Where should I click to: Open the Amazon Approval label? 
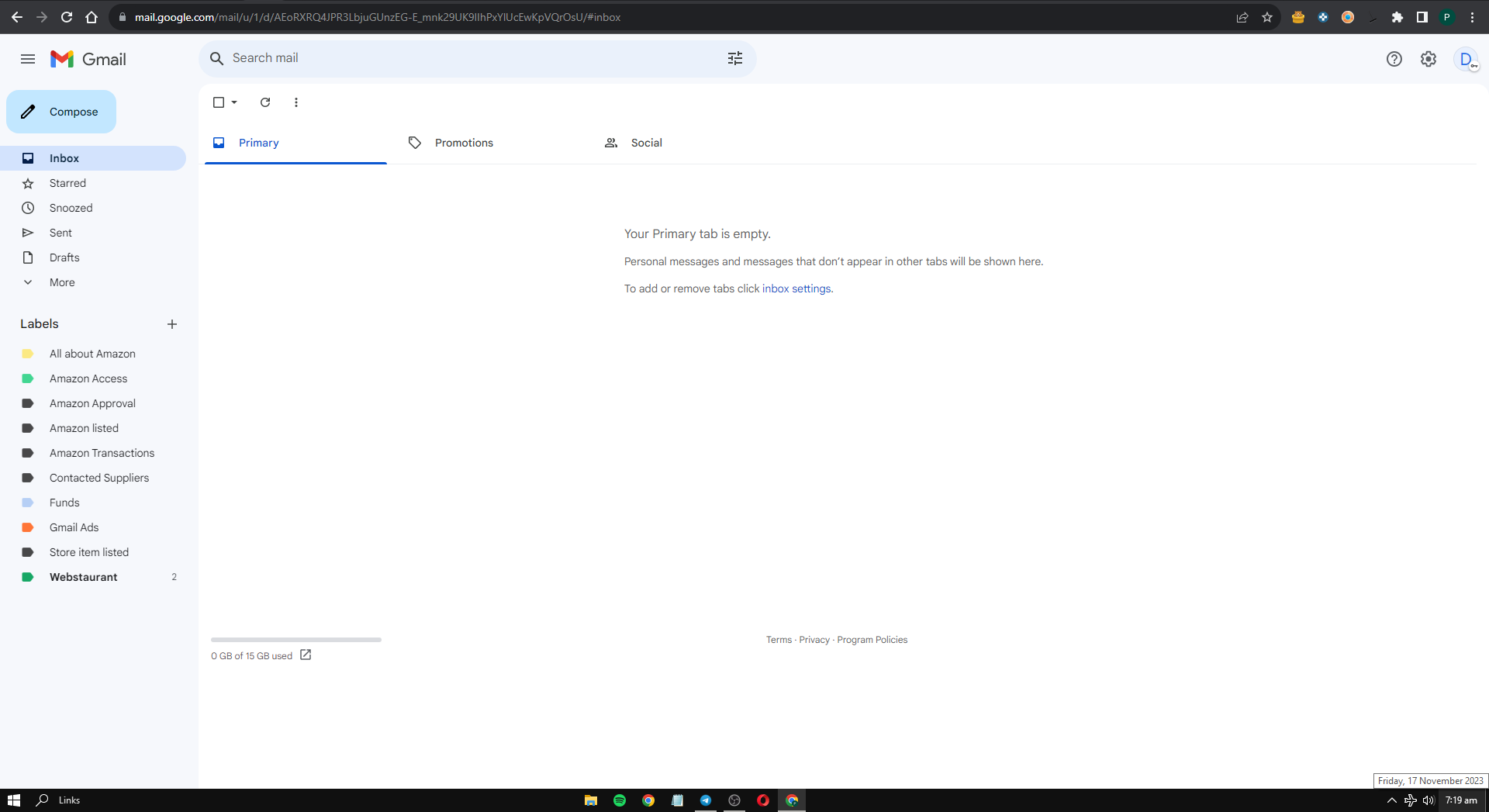coord(93,403)
